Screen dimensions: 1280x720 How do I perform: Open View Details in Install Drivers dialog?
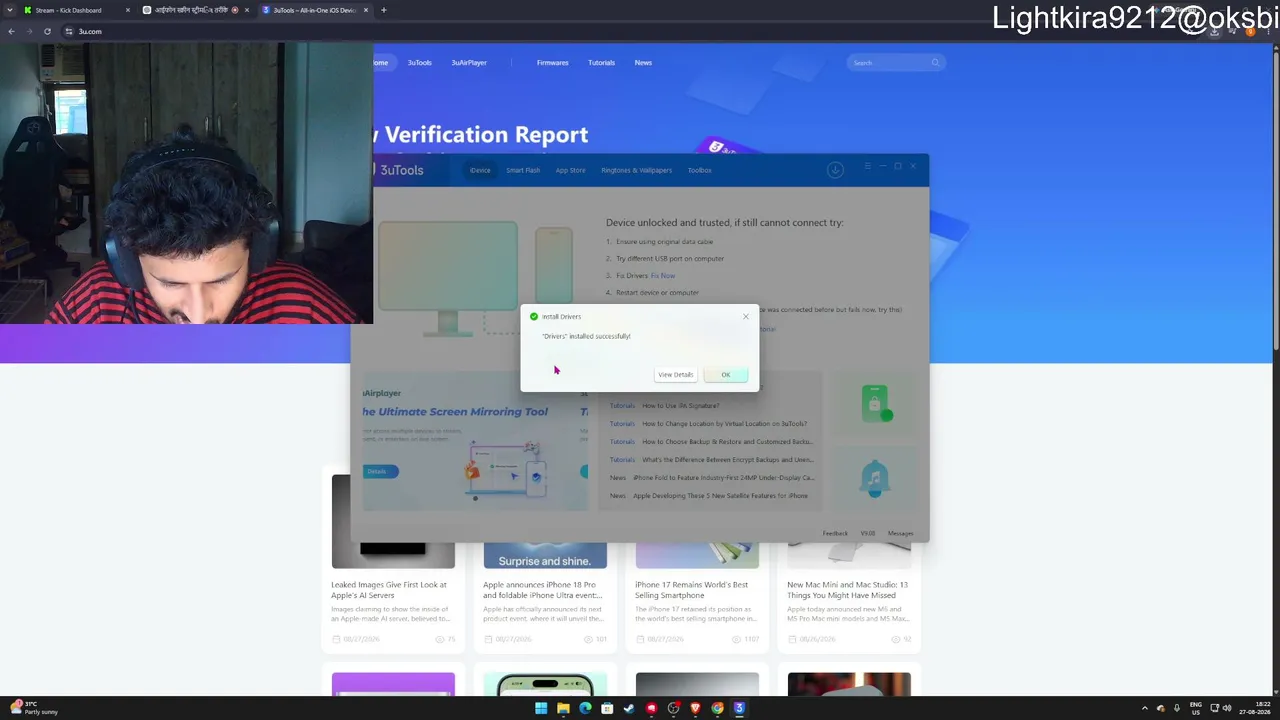click(675, 375)
